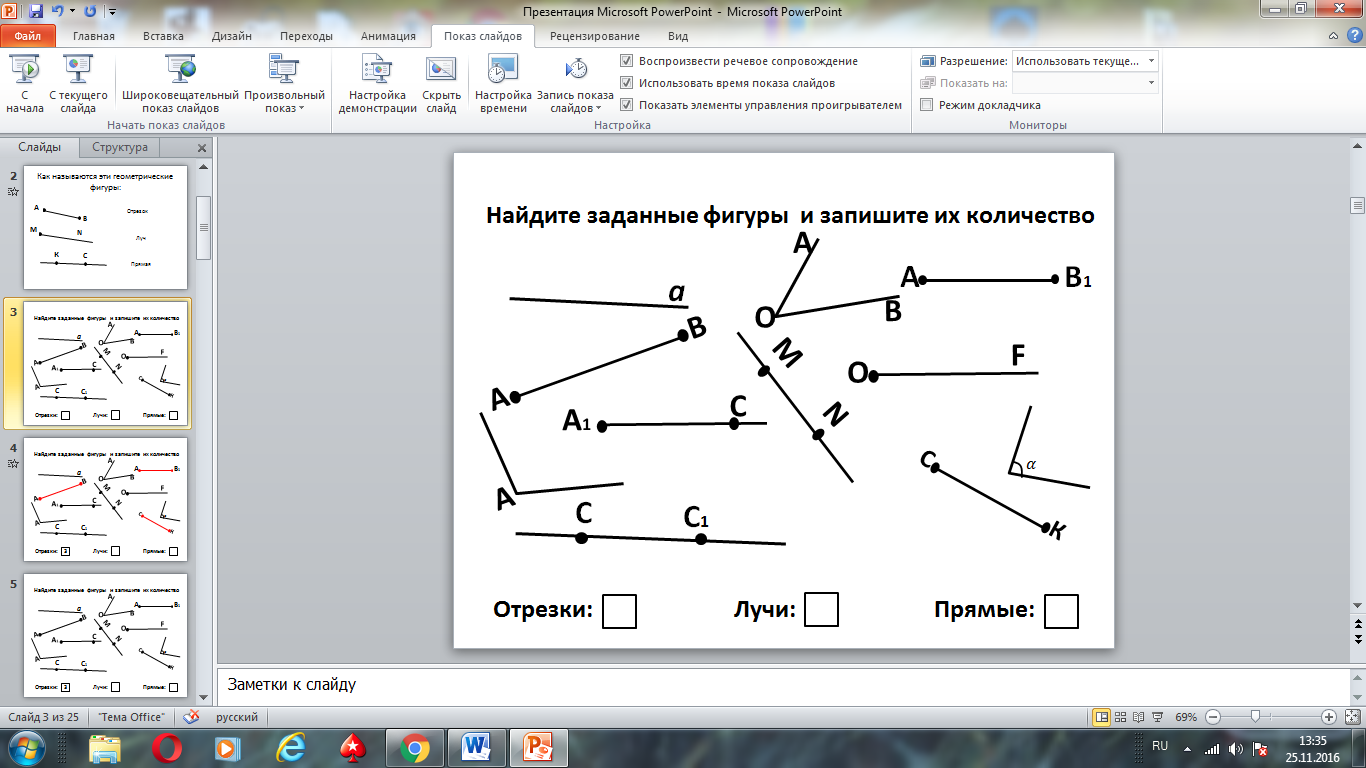Image resolution: width=1366 pixels, height=768 pixels.
Task: Switch to the Структура pane tab
Action: point(120,147)
